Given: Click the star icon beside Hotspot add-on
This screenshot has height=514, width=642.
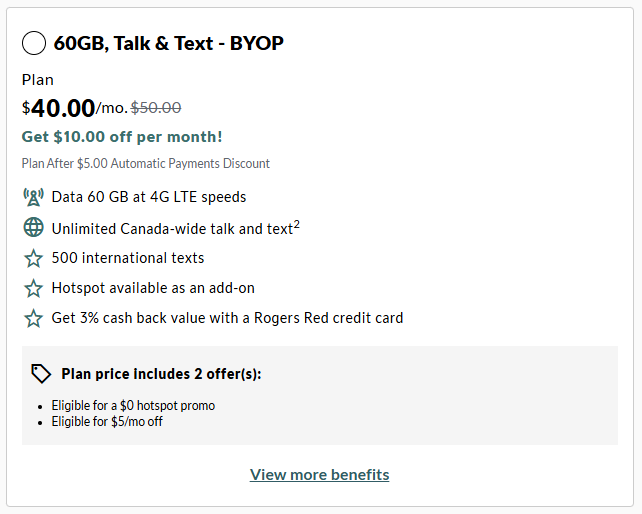Looking at the screenshot, I should click(x=33, y=288).
